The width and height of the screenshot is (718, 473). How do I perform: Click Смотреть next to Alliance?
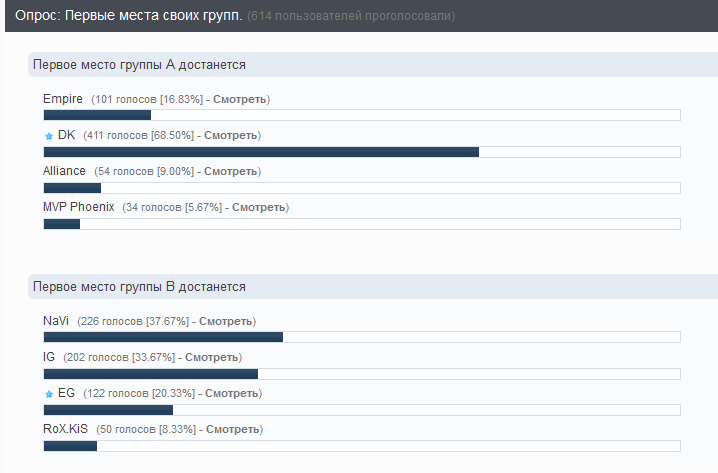click(230, 171)
